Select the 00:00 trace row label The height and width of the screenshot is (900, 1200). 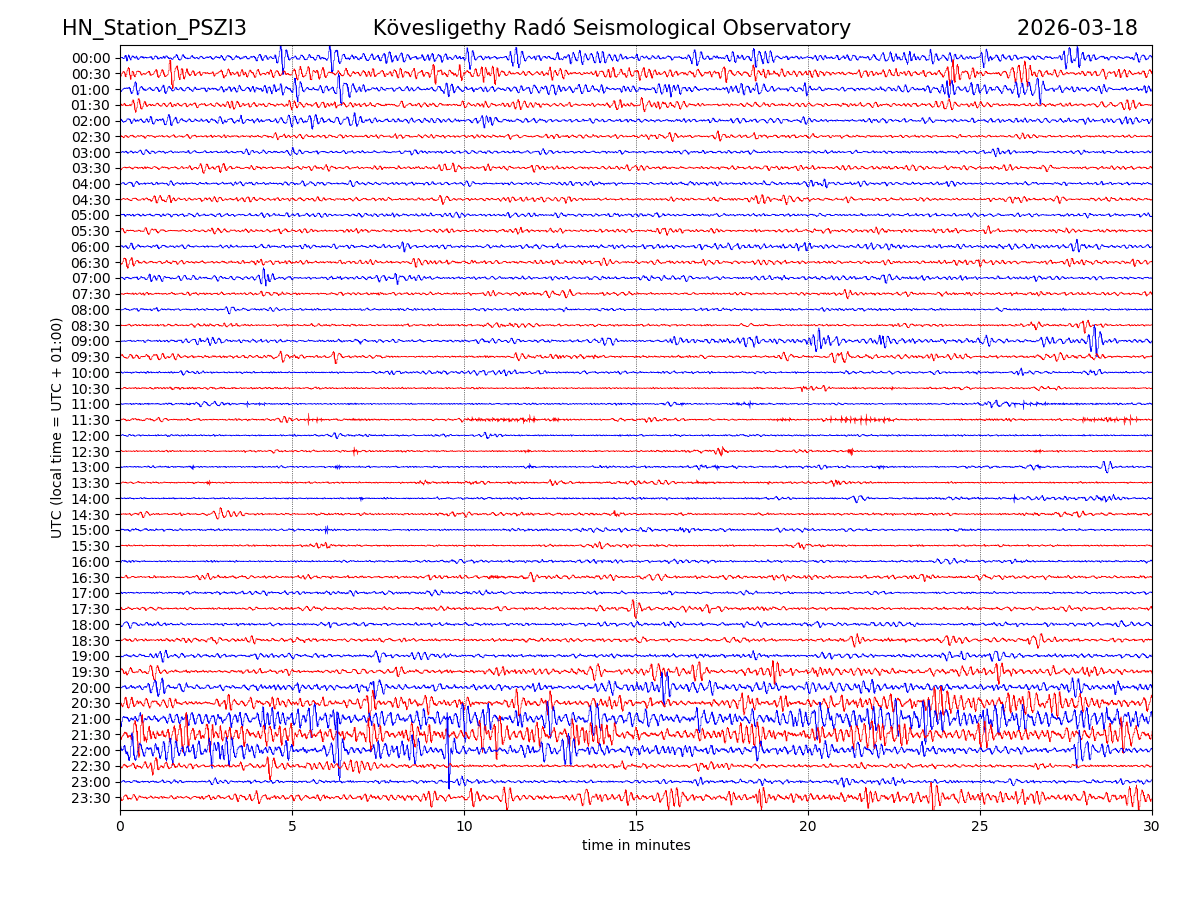coord(91,58)
